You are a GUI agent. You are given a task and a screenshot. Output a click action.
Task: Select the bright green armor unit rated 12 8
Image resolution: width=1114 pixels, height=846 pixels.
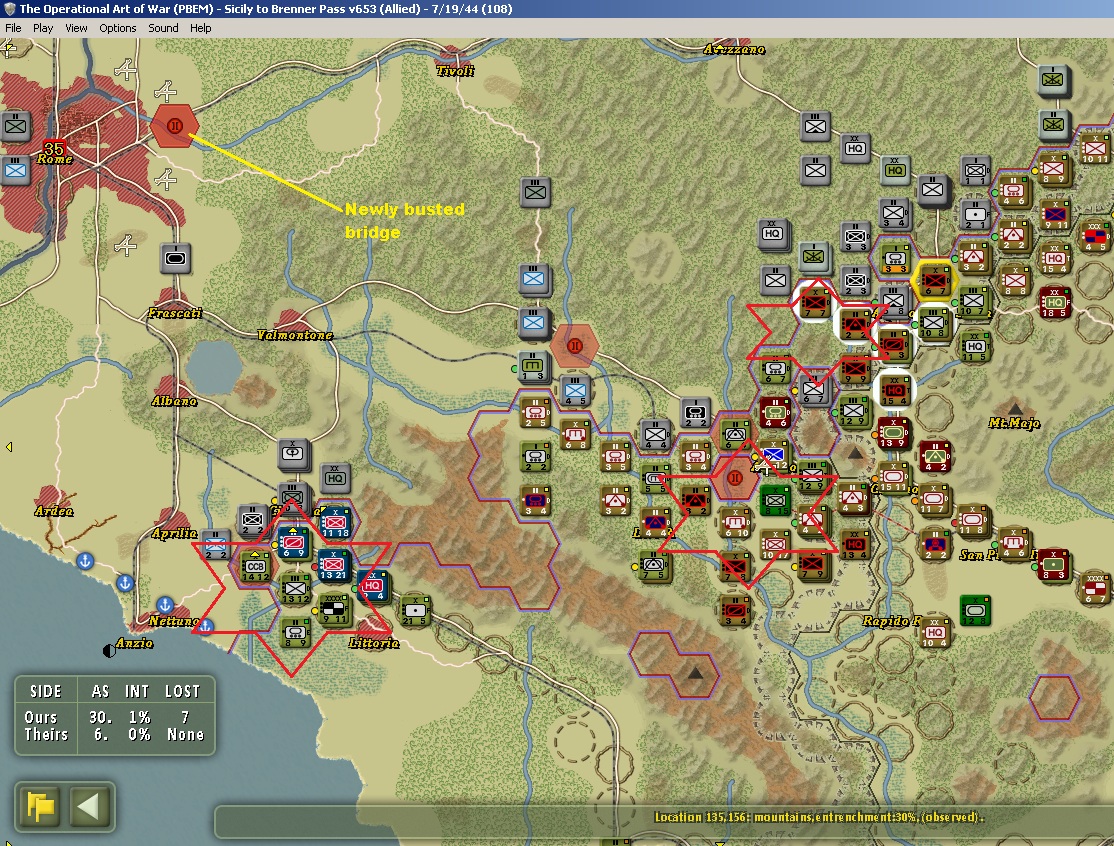[975, 610]
